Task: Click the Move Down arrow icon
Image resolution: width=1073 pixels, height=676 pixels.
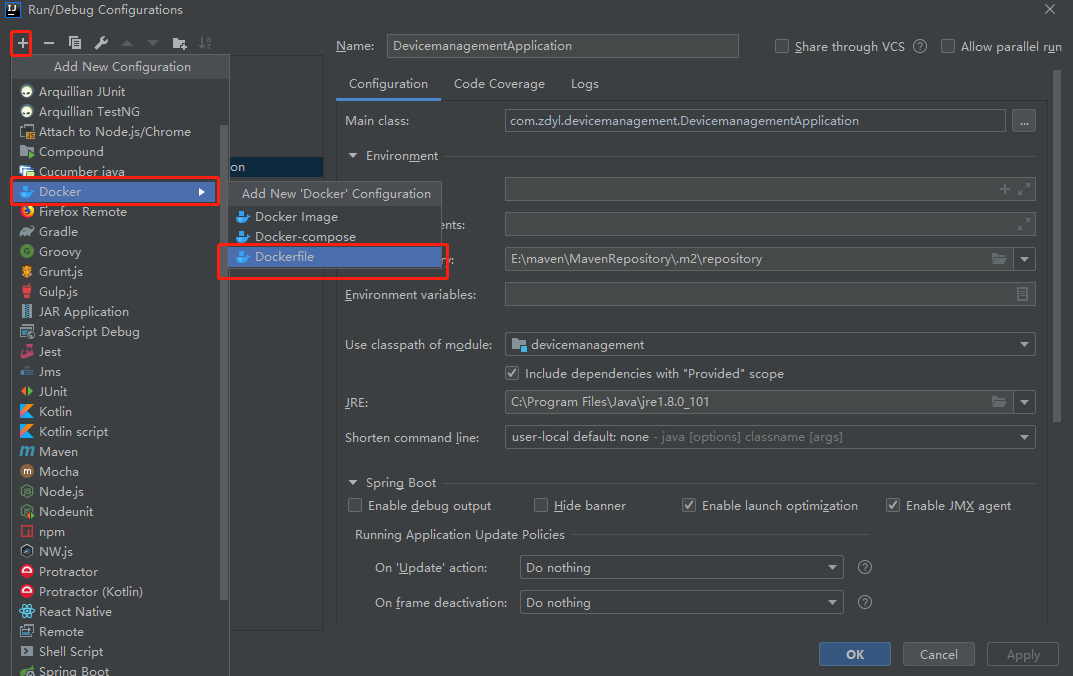Action: tap(153, 43)
